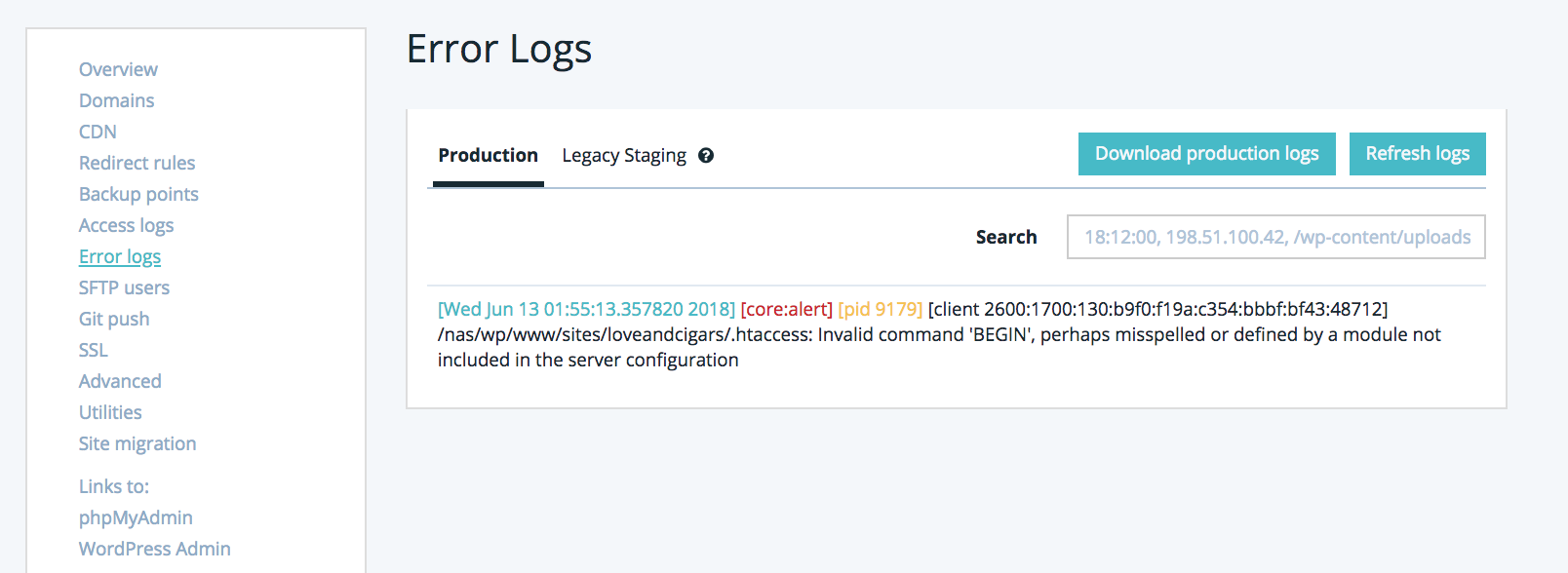The width and height of the screenshot is (1568, 573).
Task: Open the Legacy Staging tab
Action: pos(624,156)
